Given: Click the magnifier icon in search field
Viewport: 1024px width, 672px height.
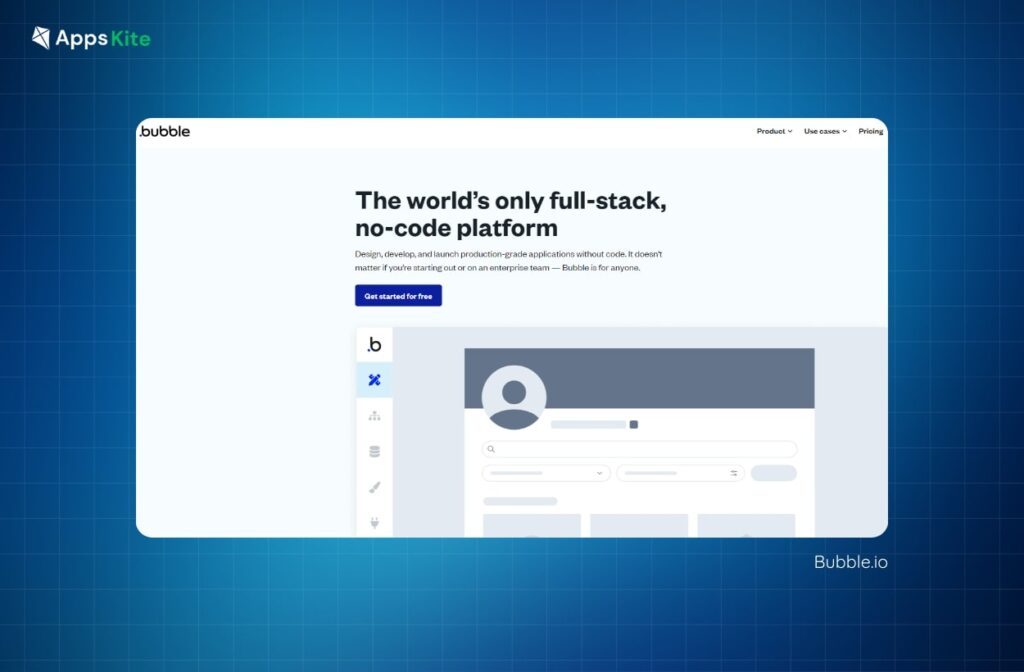Looking at the screenshot, I should point(491,449).
